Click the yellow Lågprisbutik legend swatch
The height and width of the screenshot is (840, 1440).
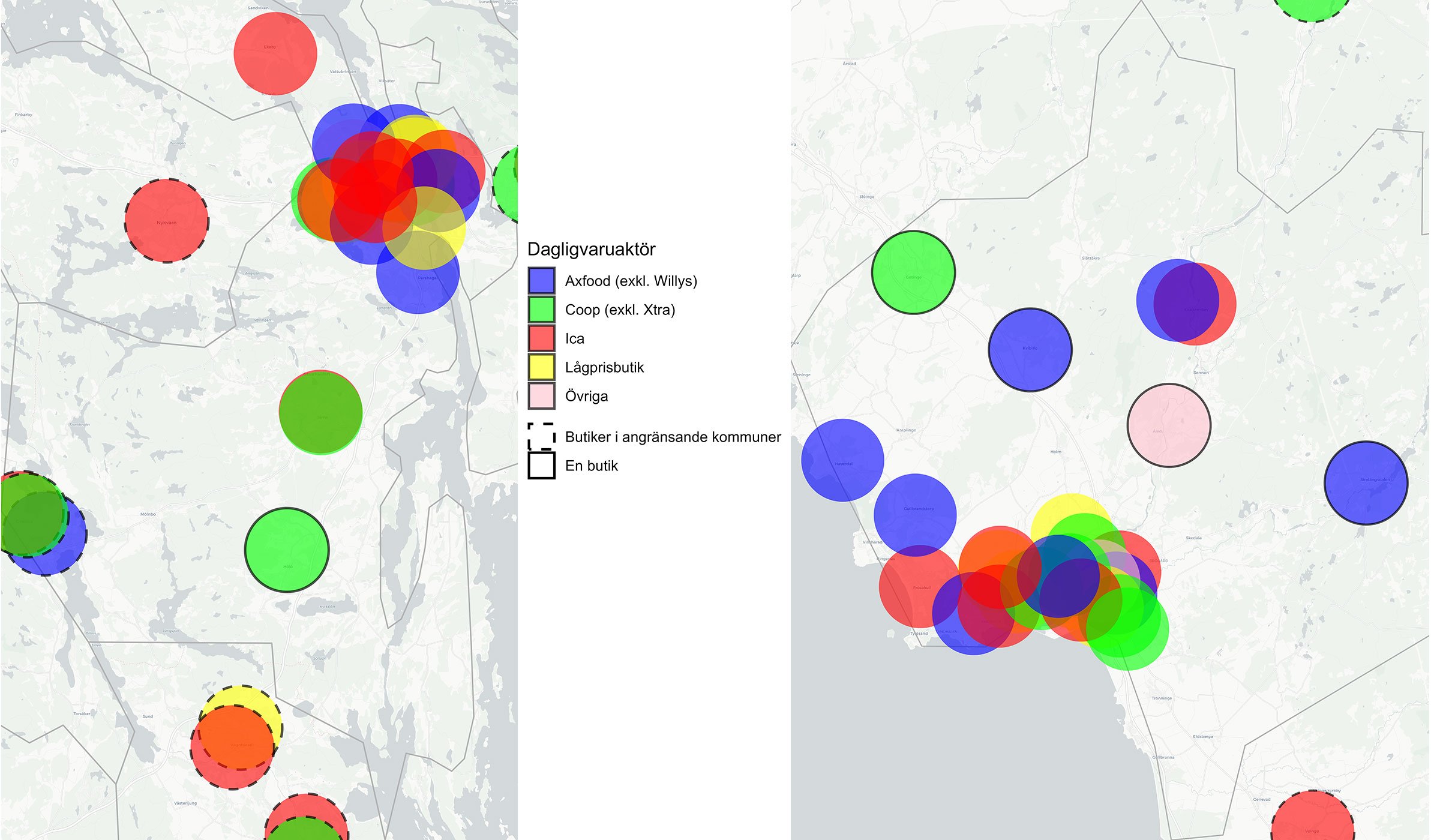[x=541, y=367]
